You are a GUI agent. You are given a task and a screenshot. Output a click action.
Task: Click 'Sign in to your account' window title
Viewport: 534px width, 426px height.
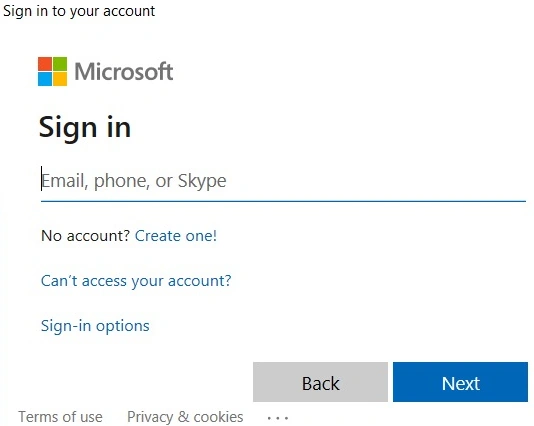(x=79, y=11)
